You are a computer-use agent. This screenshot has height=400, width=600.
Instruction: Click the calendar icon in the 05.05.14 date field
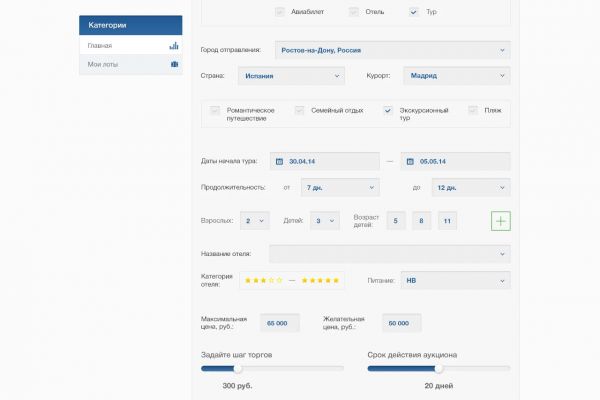pyautogui.click(x=410, y=162)
